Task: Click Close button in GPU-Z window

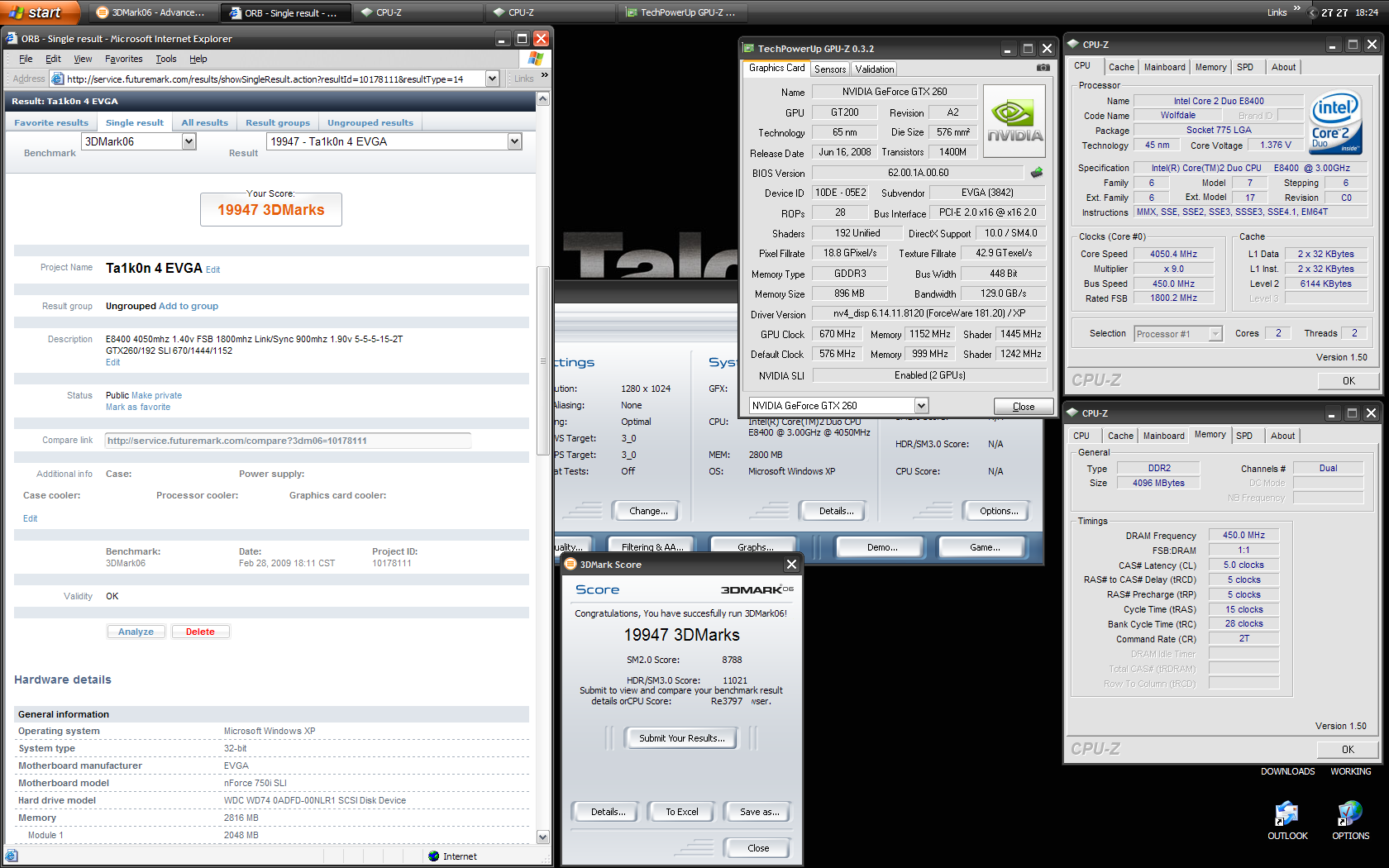Action: tap(1024, 406)
